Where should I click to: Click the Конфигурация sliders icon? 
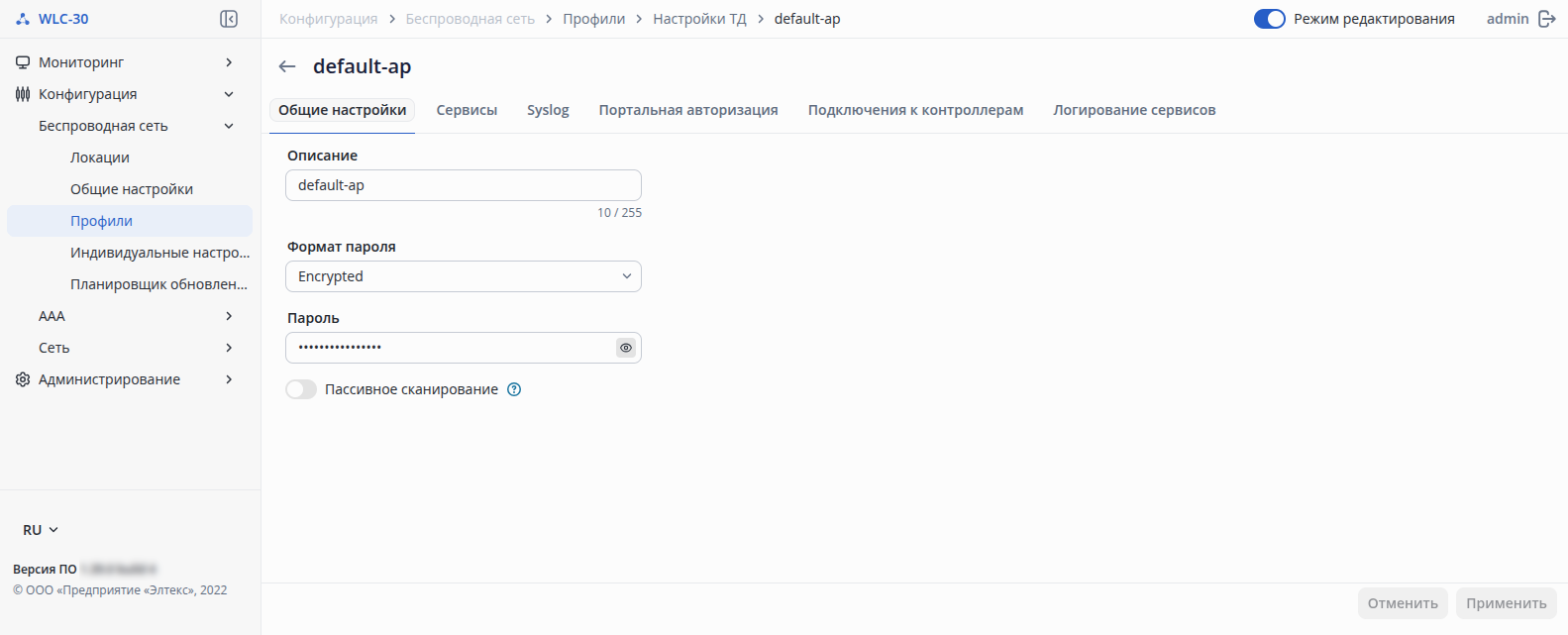pyautogui.click(x=23, y=94)
